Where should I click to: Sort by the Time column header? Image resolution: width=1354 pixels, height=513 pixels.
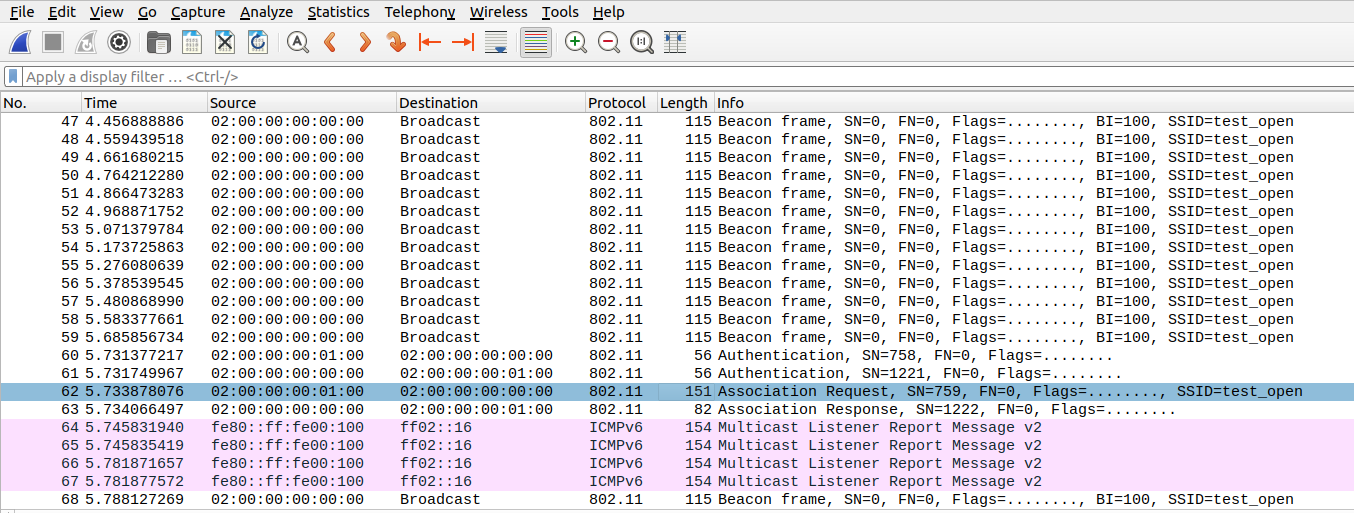click(100, 103)
